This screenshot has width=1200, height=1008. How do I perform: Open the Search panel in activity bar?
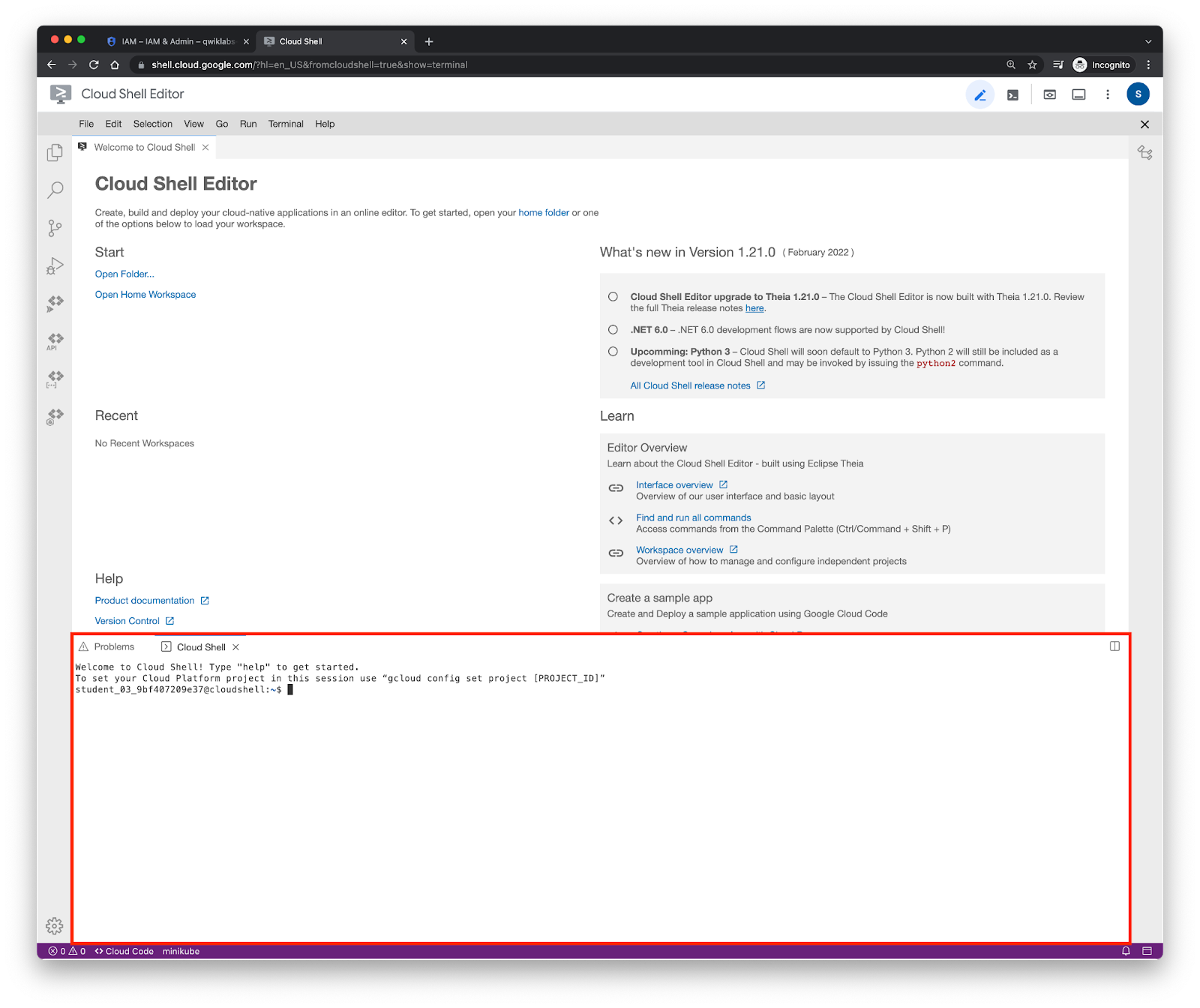coord(55,190)
